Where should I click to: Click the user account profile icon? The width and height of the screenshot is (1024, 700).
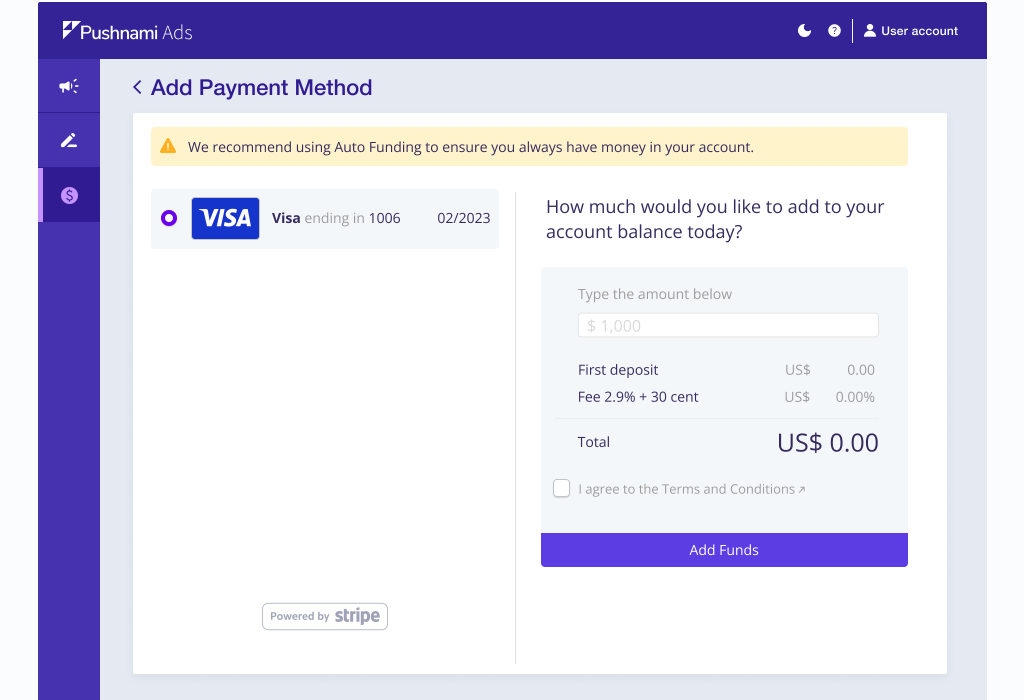tap(870, 31)
